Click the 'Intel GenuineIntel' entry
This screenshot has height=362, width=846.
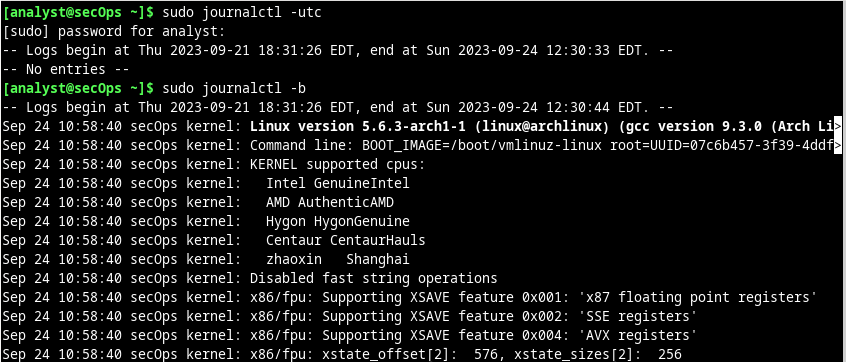tap(338, 183)
